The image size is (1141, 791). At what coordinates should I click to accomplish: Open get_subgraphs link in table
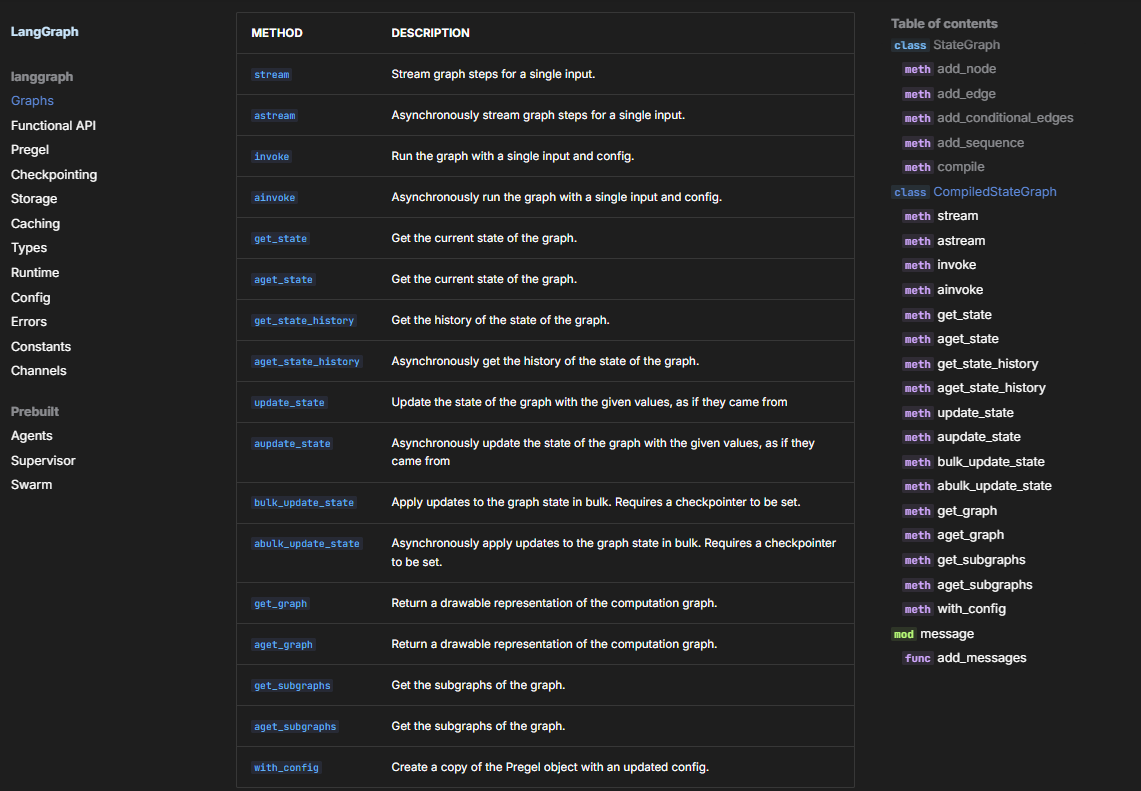pos(292,685)
